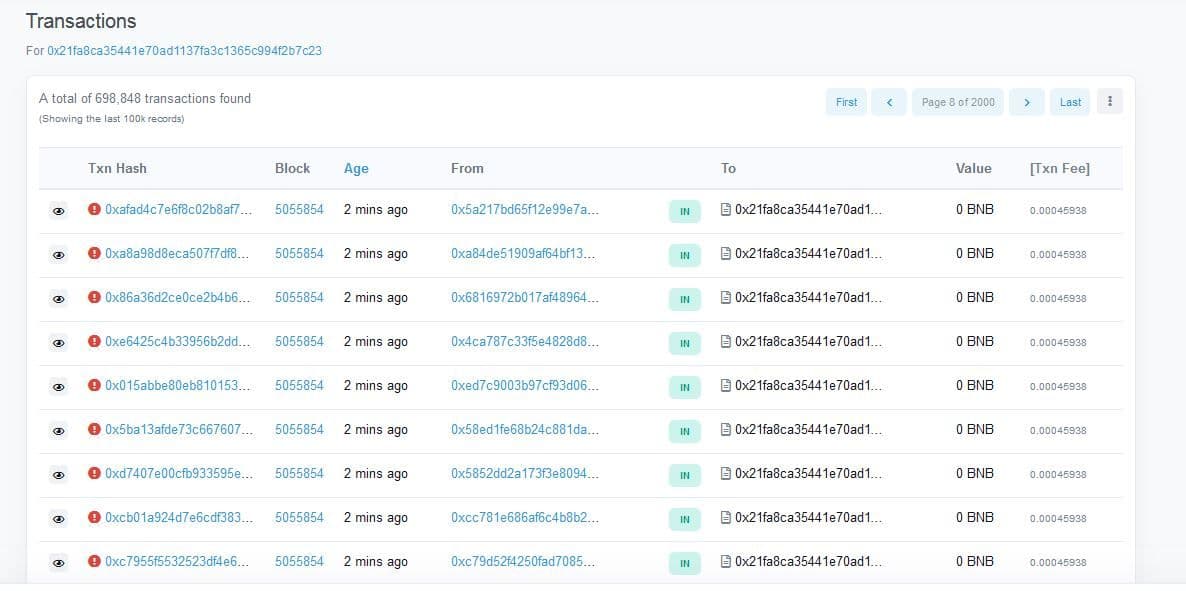This screenshot has width=1186, height=591.
Task: Open transaction hash 0xcb01a924d7e6cdf383
Action: [178, 517]
